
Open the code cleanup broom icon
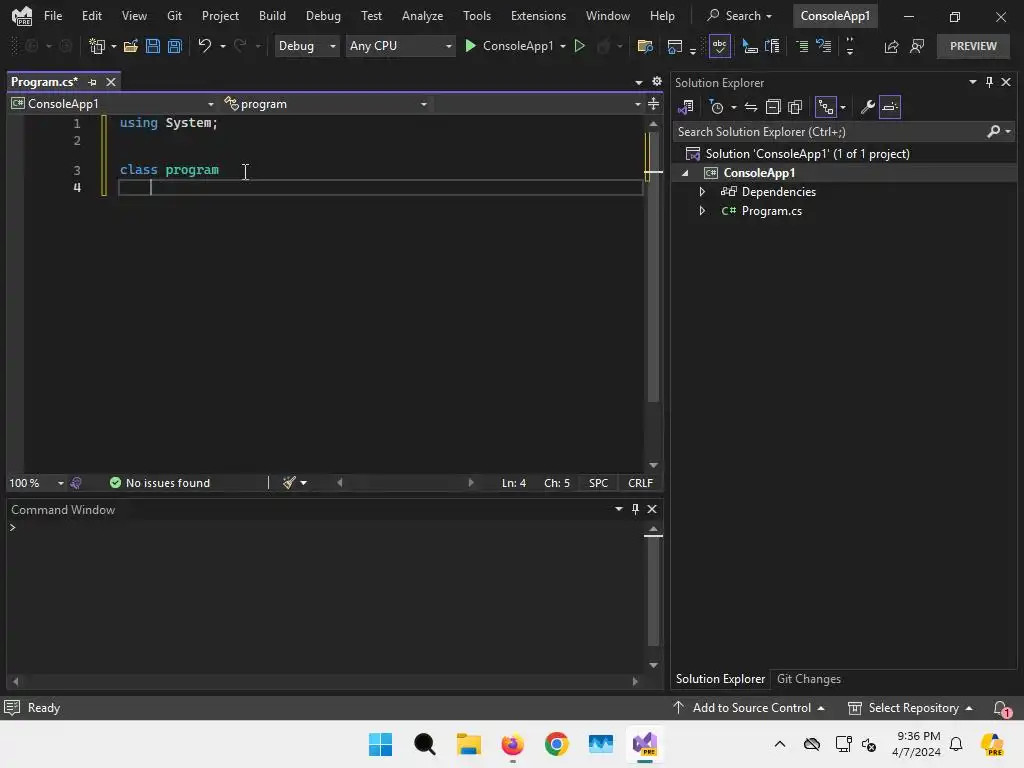(x=289, y=483)
